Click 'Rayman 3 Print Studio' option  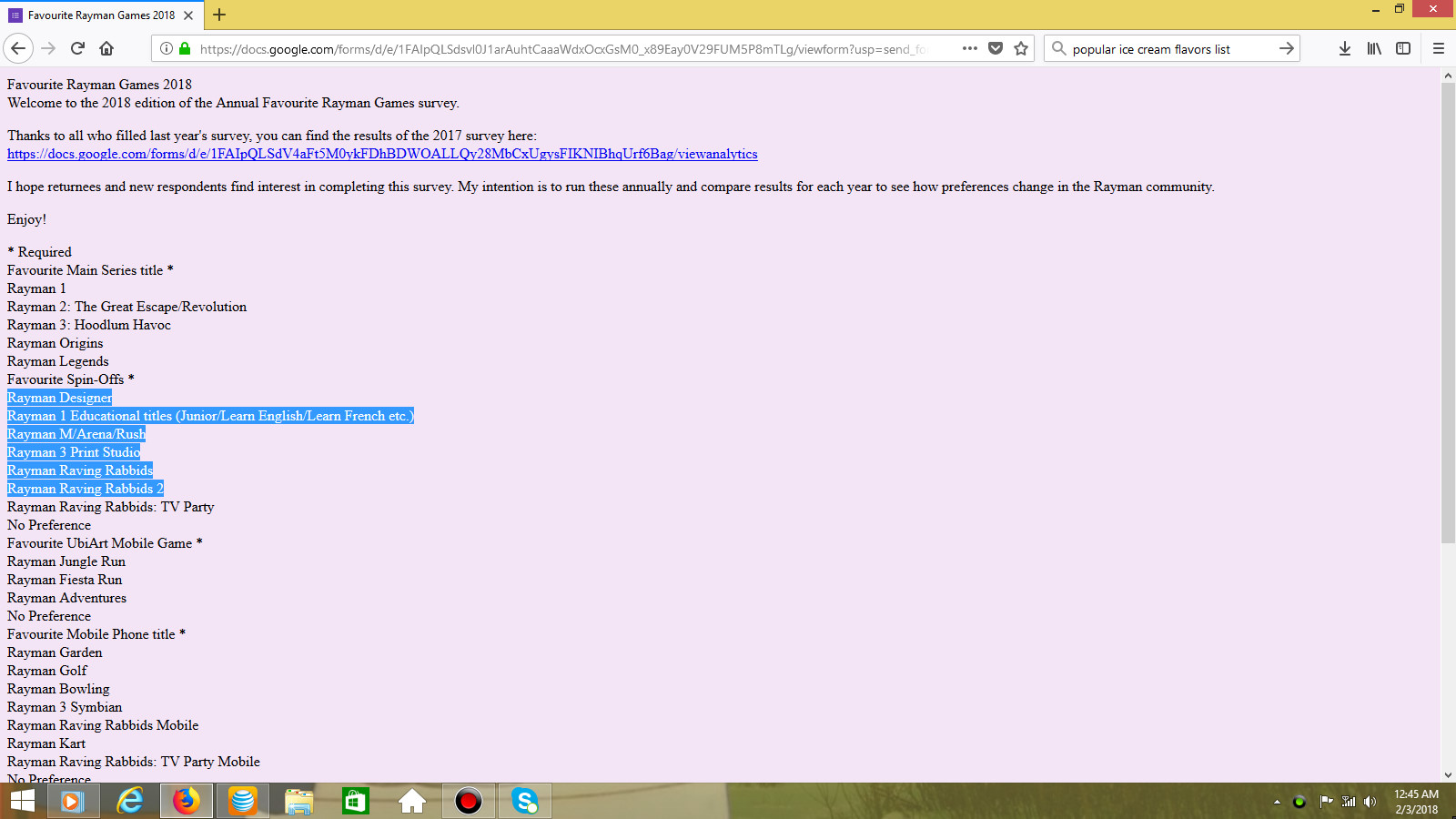74,452
